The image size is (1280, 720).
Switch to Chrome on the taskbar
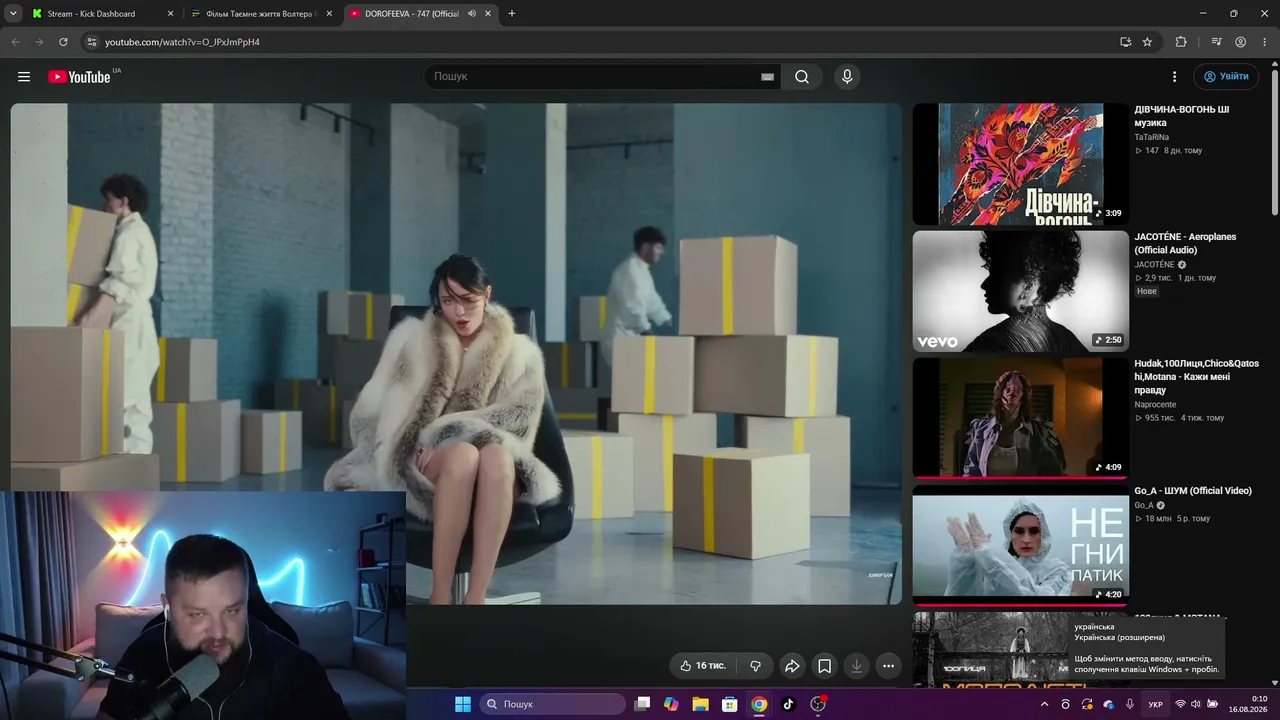[759, 704]
